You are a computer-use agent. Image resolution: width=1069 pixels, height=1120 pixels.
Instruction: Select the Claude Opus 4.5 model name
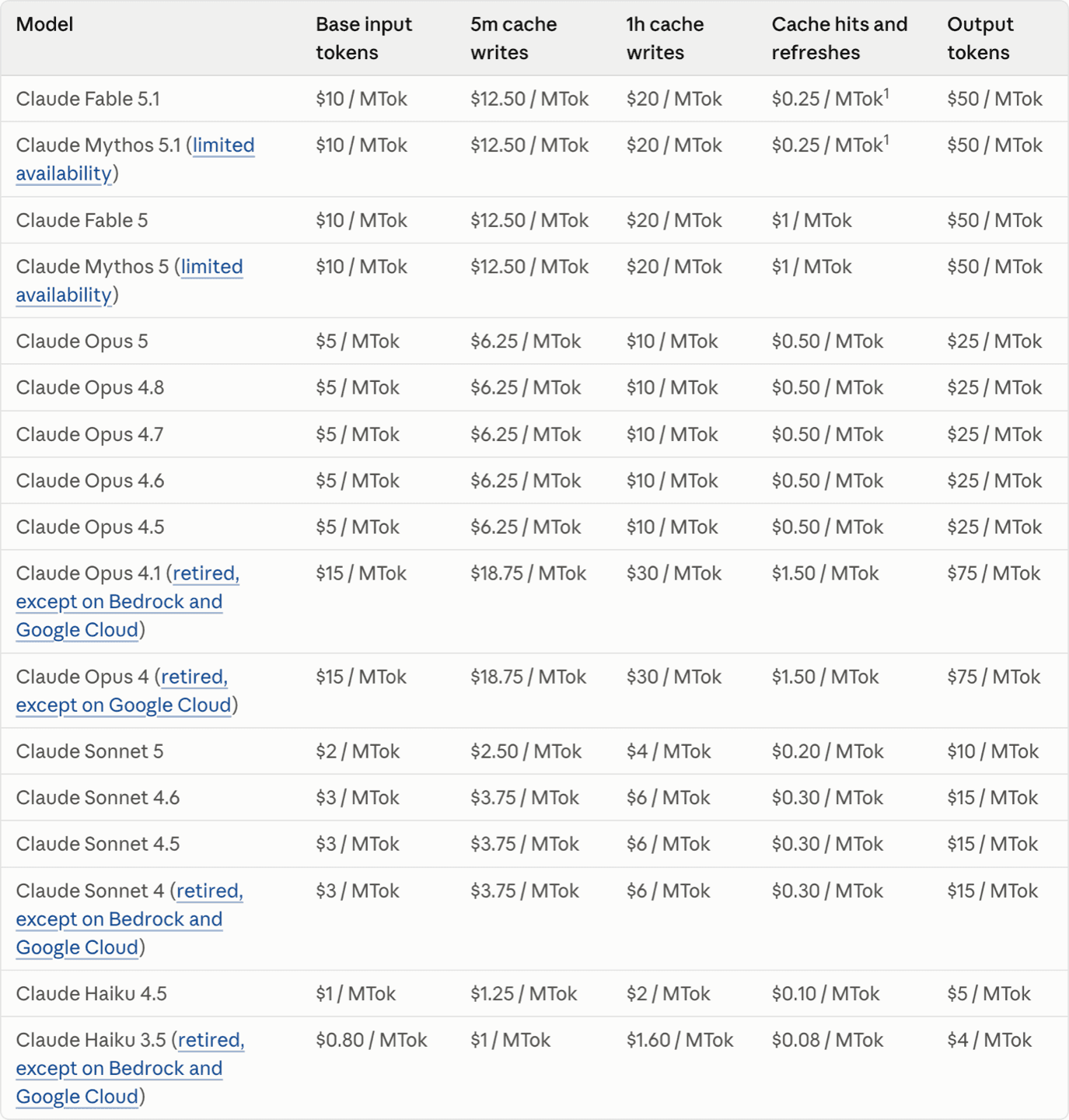click(x=90, y=527)
